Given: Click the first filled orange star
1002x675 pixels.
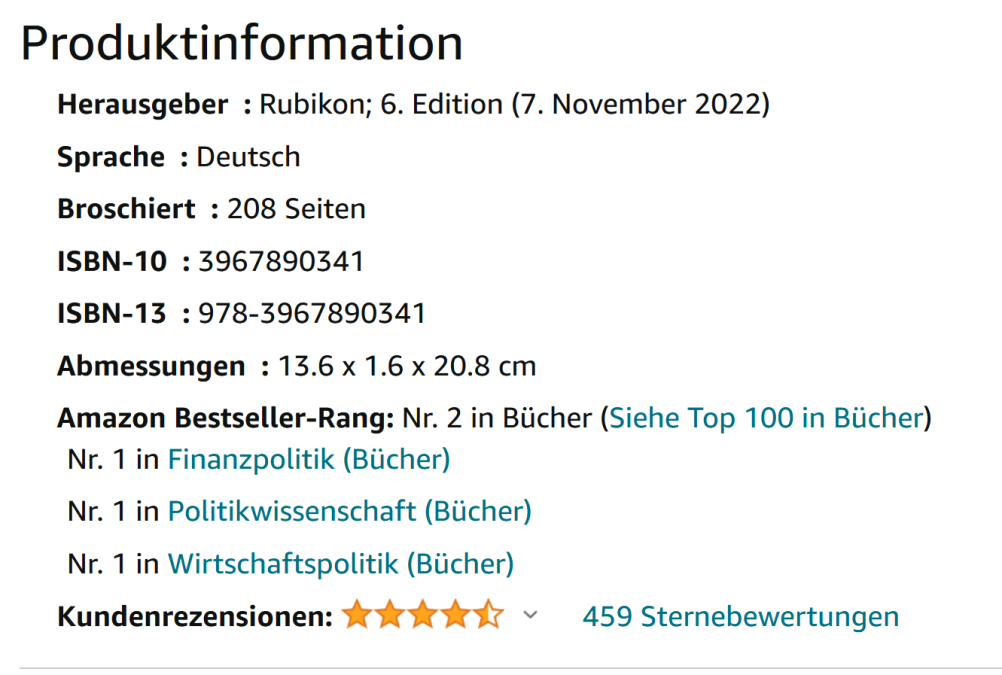Looking at the screenshot, I should [x=356, y=616].
